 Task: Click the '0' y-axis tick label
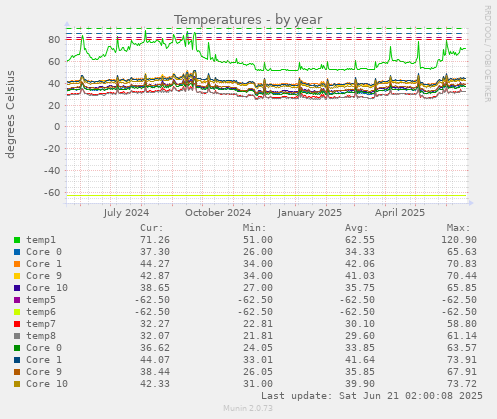click(57, 127)
